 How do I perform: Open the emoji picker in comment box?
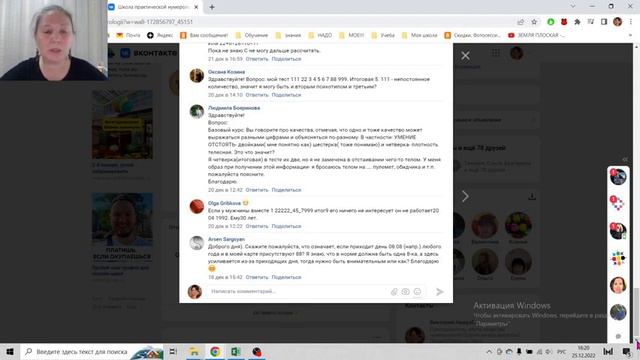(417, 291)
